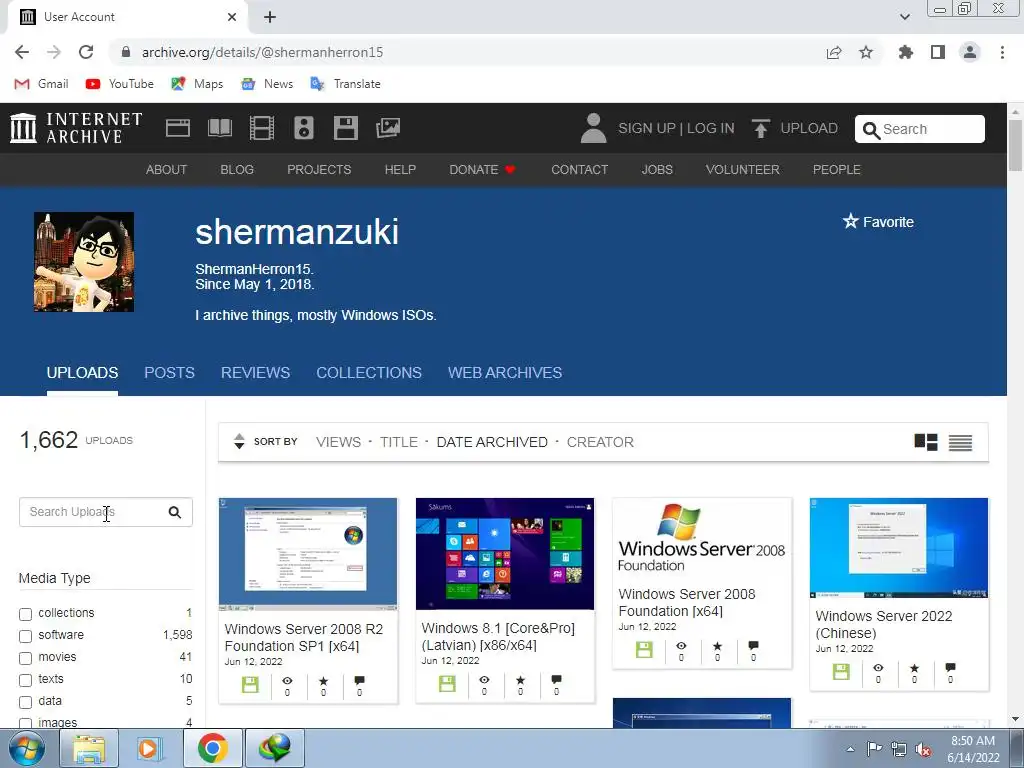1024x768 pixels.
Task: Click the software disk icon on Windows Server 2008 Foundation card
Action: point(644,650)
